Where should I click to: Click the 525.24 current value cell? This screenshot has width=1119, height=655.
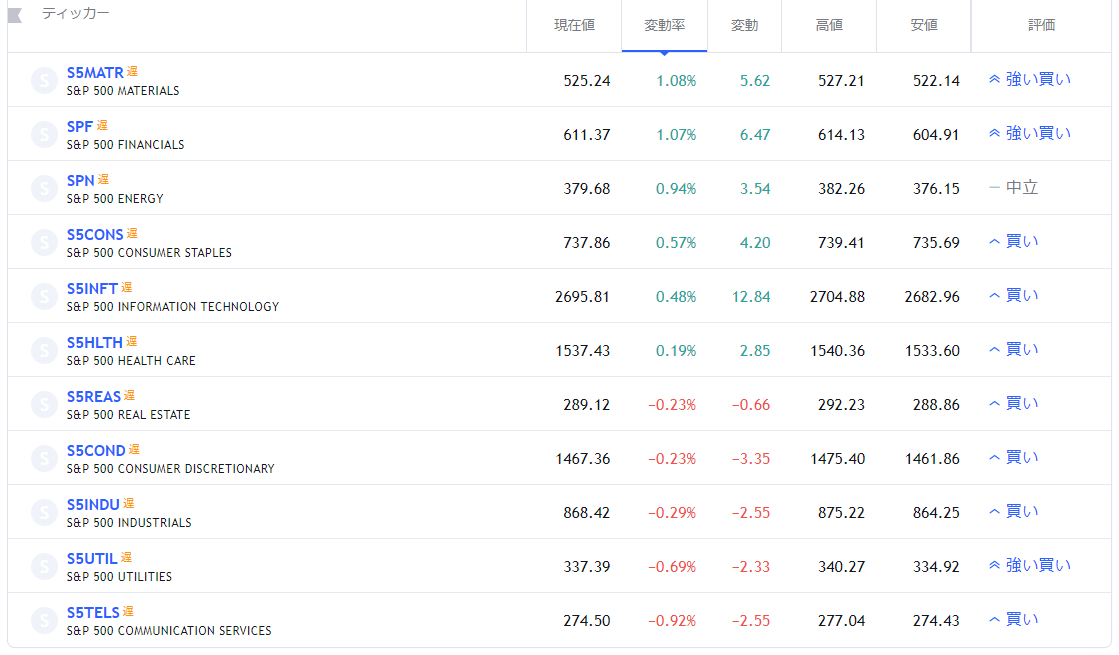point(587,81)
